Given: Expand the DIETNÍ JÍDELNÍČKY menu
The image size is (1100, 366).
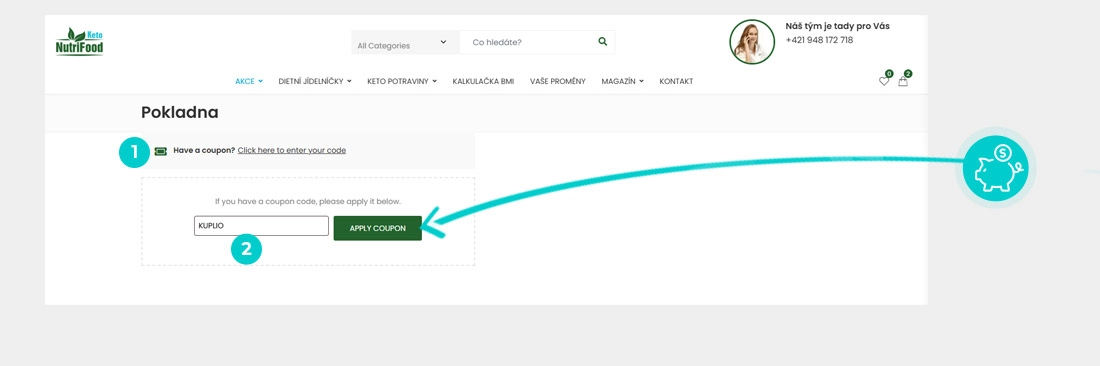Looking at the screenshot, I should 315,81.
